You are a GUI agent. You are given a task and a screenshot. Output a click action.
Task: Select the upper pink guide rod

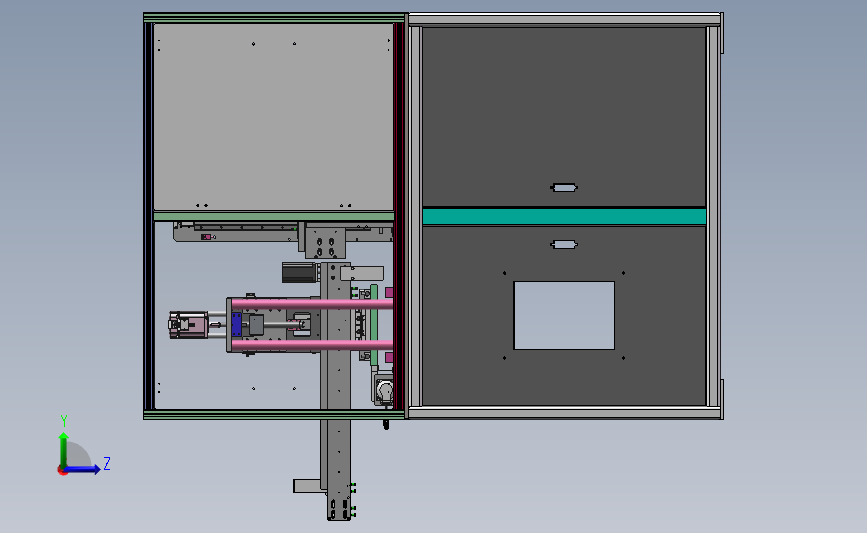pos(312,304)
